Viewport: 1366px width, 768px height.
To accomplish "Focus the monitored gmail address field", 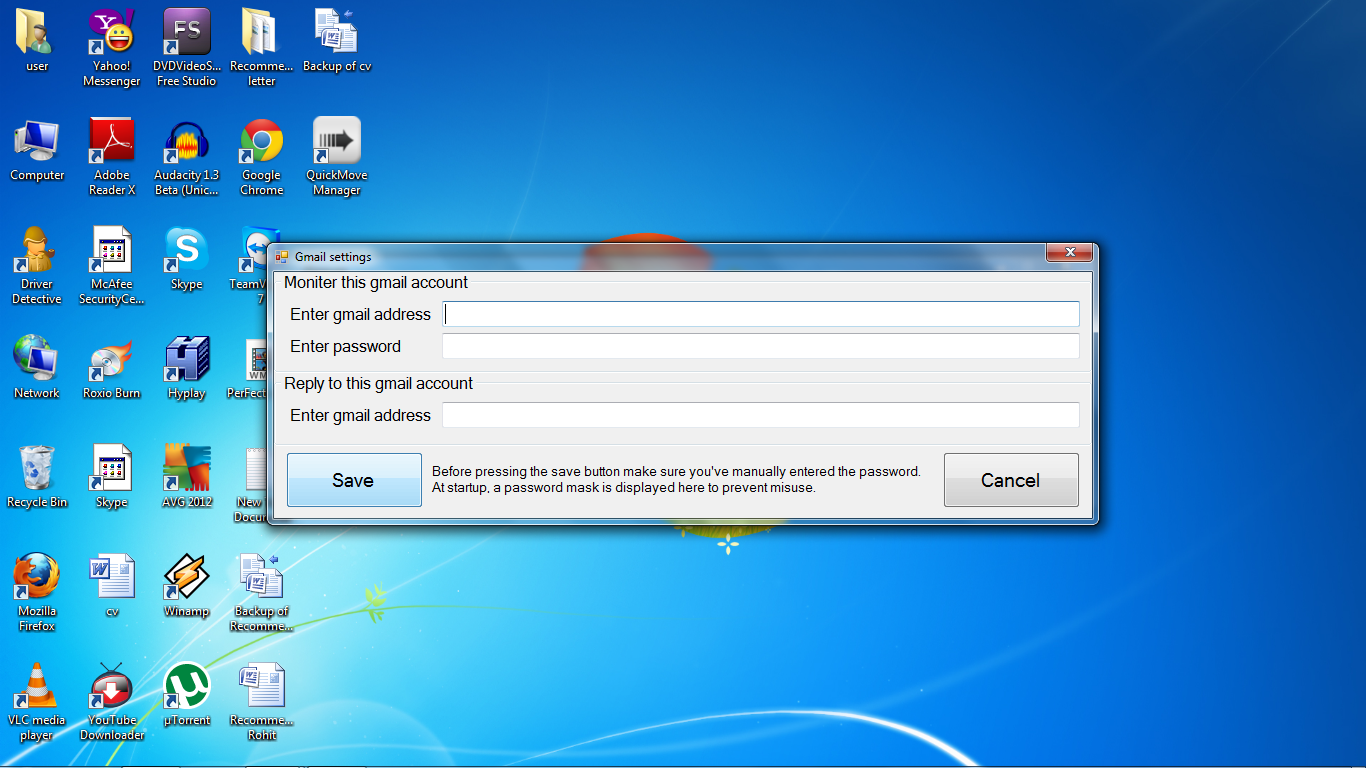I will pyautogui.click(x=761, y=314).
